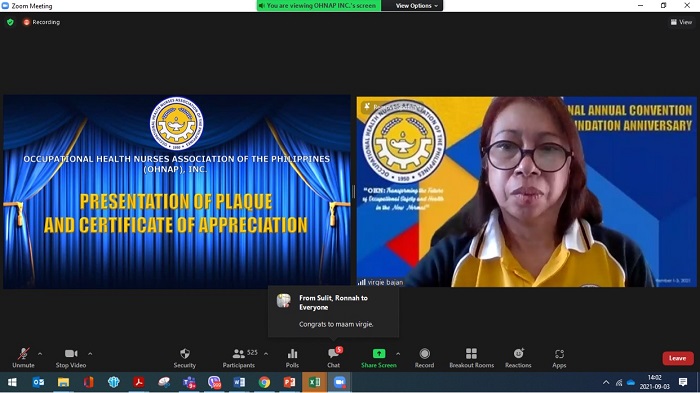
Task: Click the green Share Screen button
Action: pos(379,358)
